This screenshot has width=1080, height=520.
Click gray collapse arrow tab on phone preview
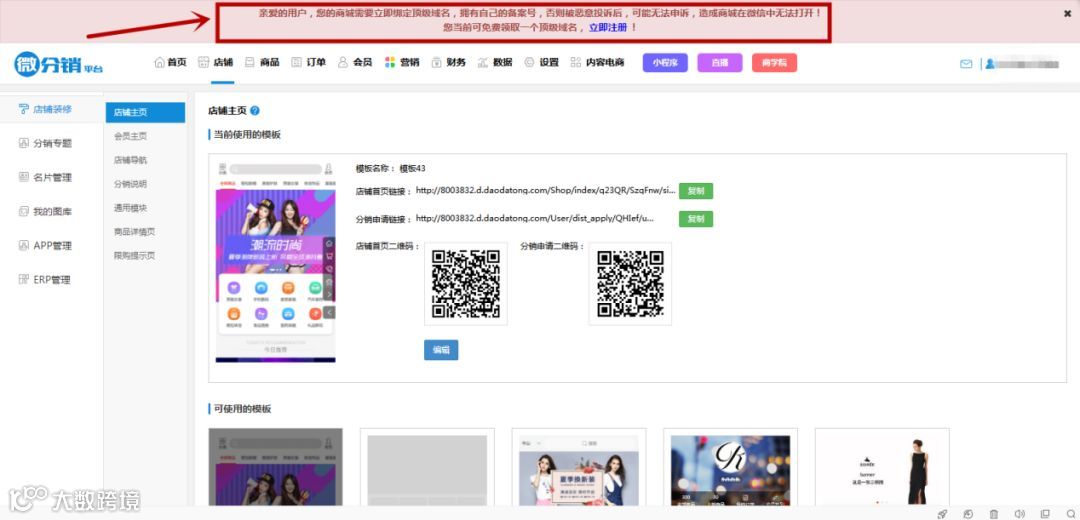pyautogui.click(x=329, y=312)
